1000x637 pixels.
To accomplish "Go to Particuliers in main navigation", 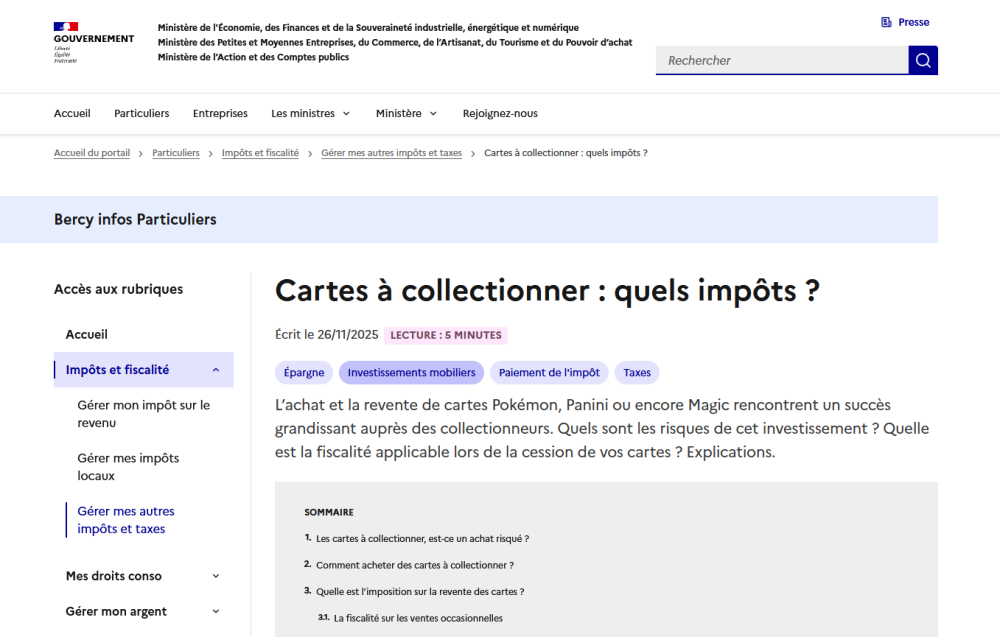I will (x=142, y=114).
